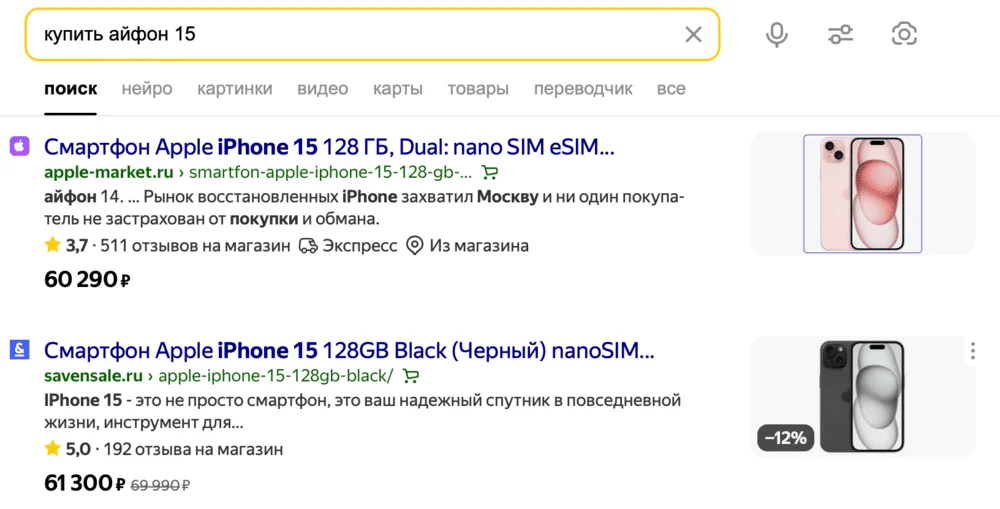Expand the «все» services tab
This screenshot has width=1000, height=509.
(671, 89)
